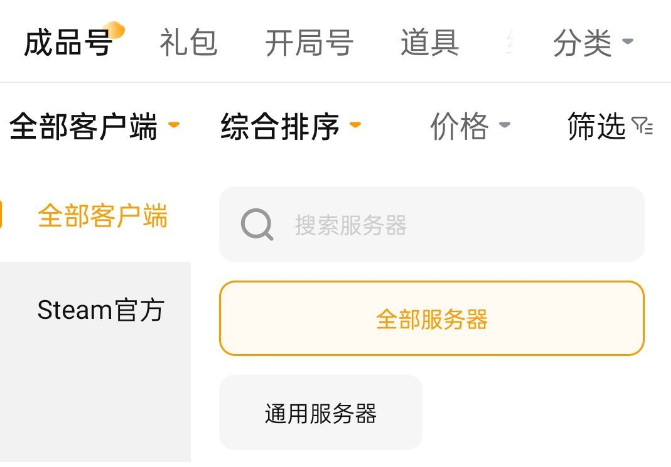The image size is (671, 467).
Task: Select the Steam官方 client option
Action: click(x=100, y=310)
